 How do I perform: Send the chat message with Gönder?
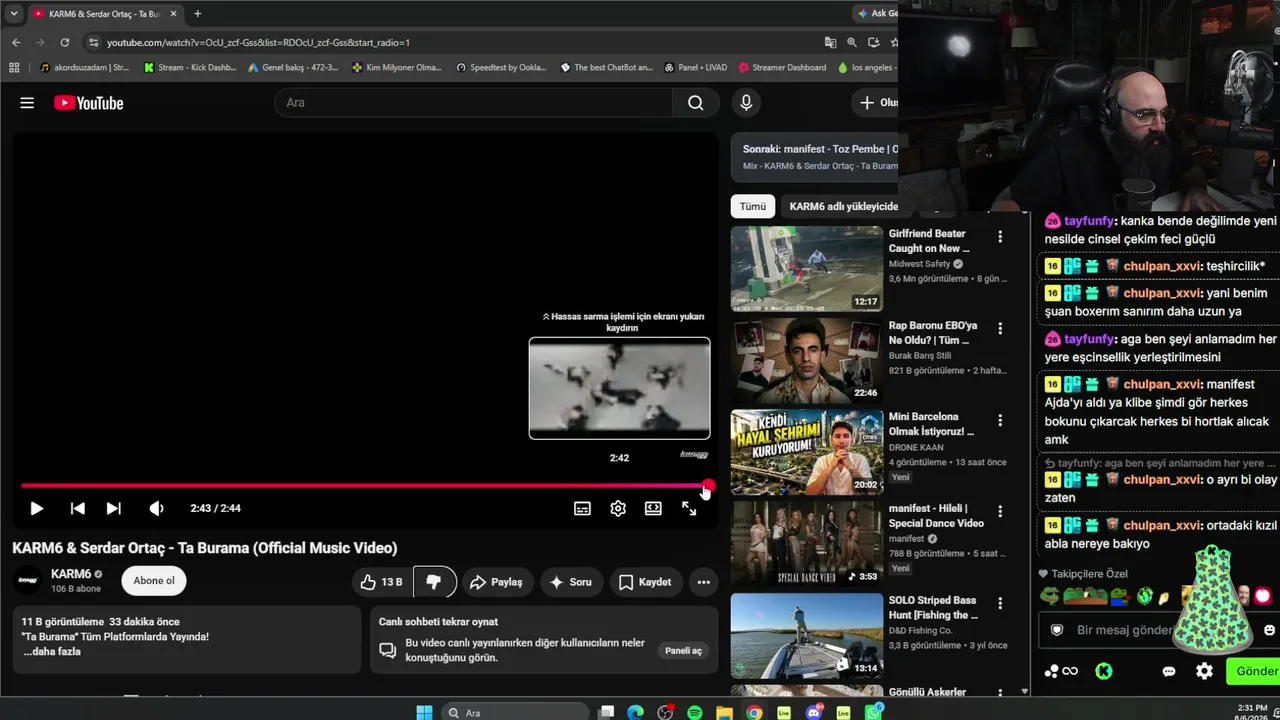tap(1254, 671)
